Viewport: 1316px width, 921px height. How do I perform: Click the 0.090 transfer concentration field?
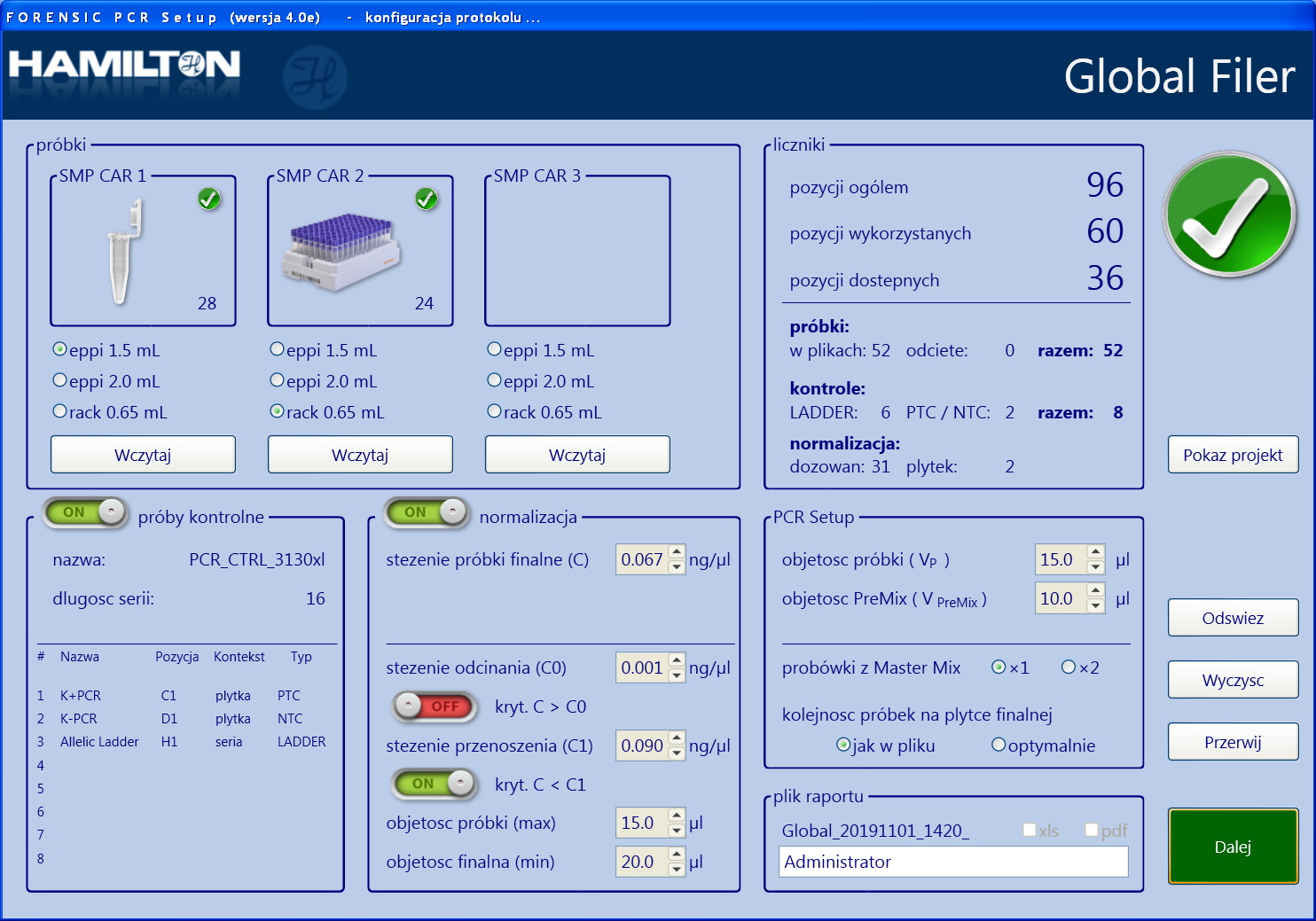tap(642, 745)
